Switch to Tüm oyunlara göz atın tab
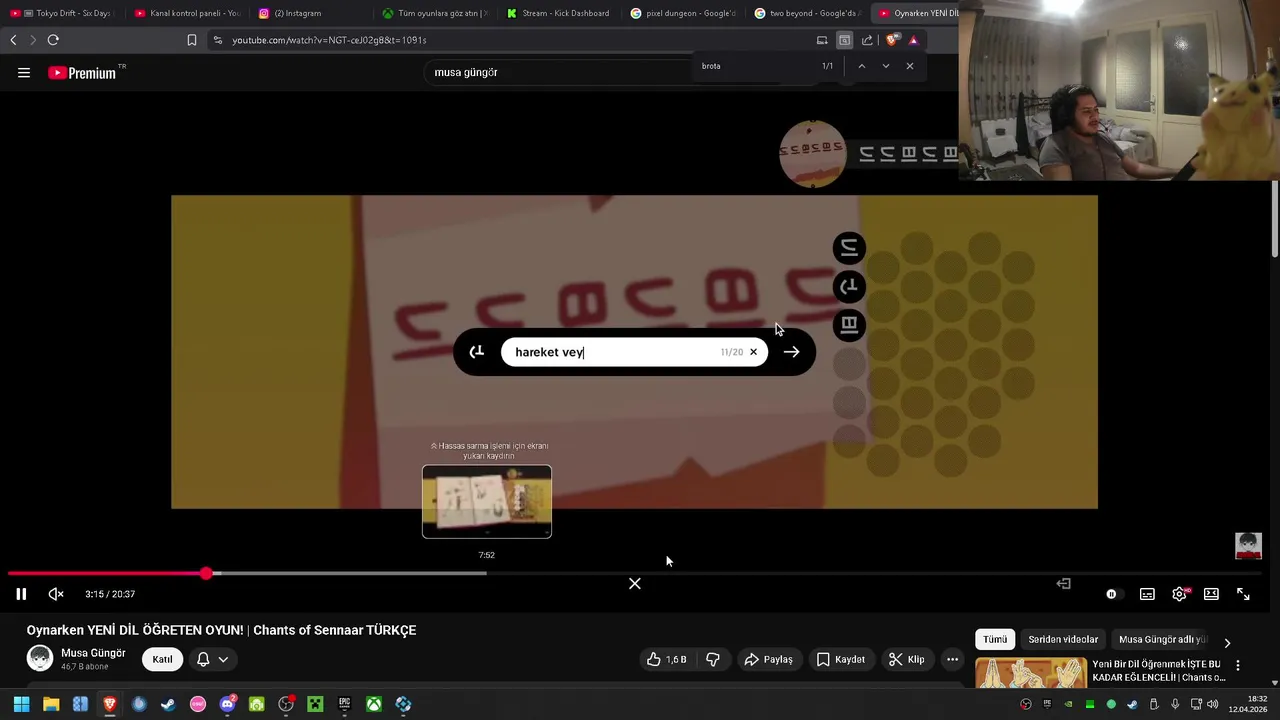 [434, 13]
